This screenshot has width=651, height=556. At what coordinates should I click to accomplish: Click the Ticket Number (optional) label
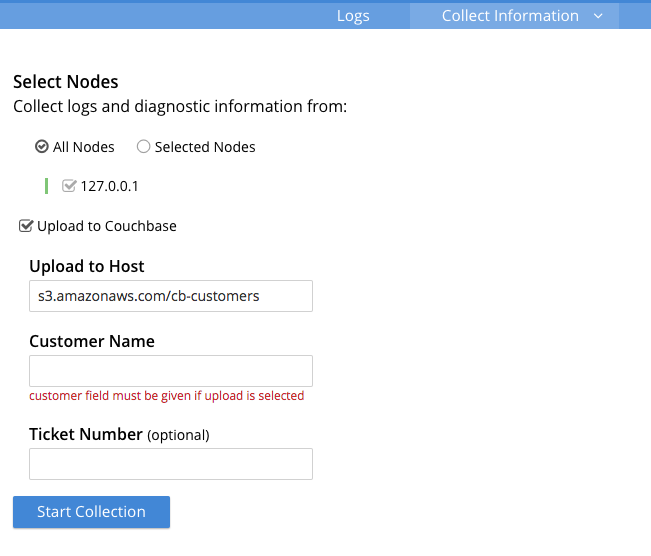pyautogui.click(x=119, y=434)
